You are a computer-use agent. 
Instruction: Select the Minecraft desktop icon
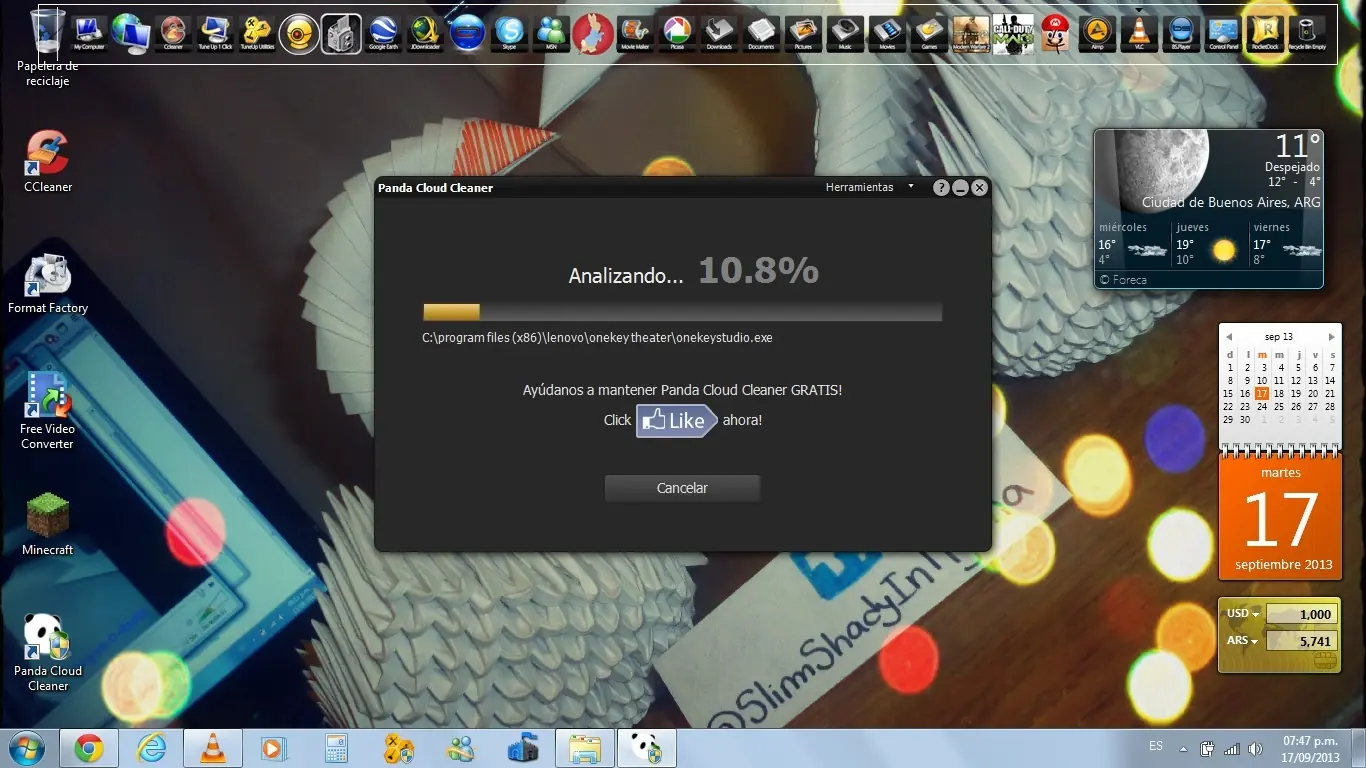(x=47, y=525)
